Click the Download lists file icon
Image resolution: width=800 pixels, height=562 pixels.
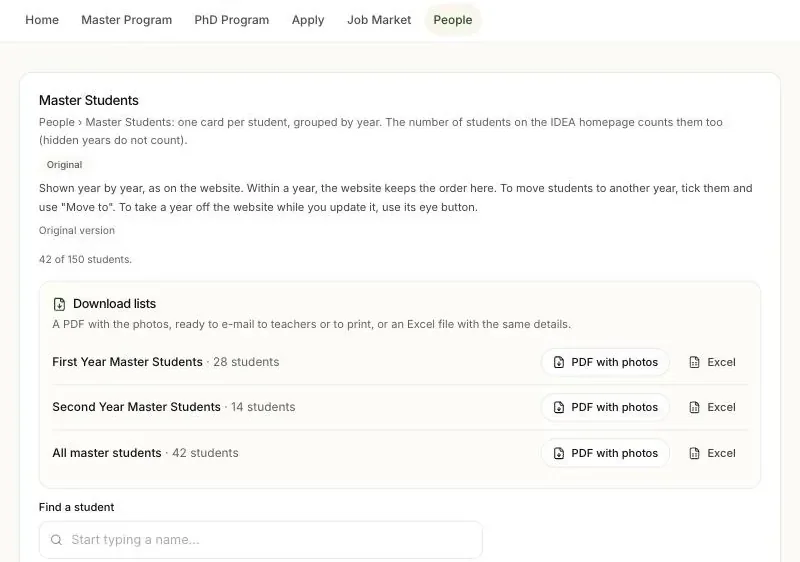[59, 304]
